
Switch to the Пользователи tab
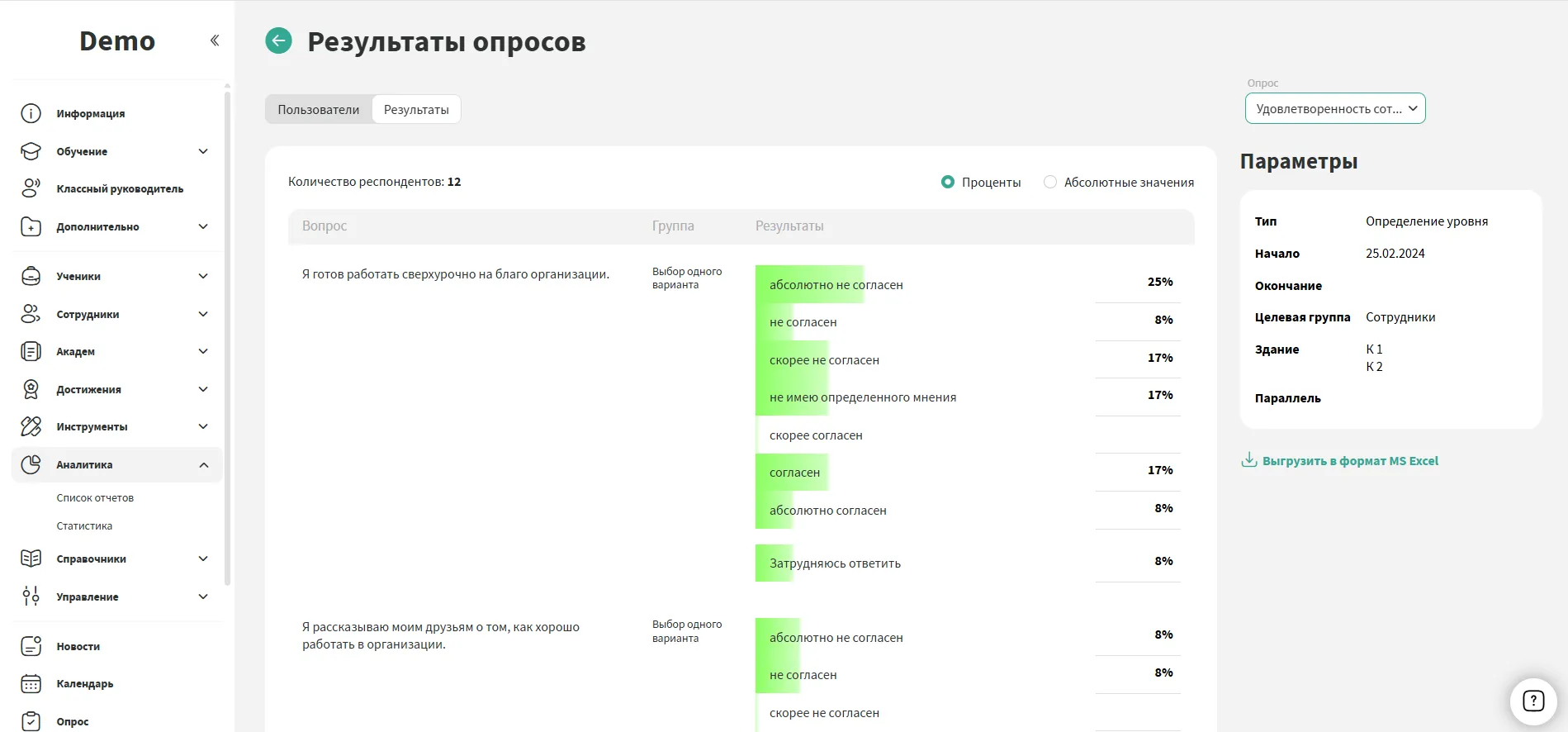click(x=318, y=109)
